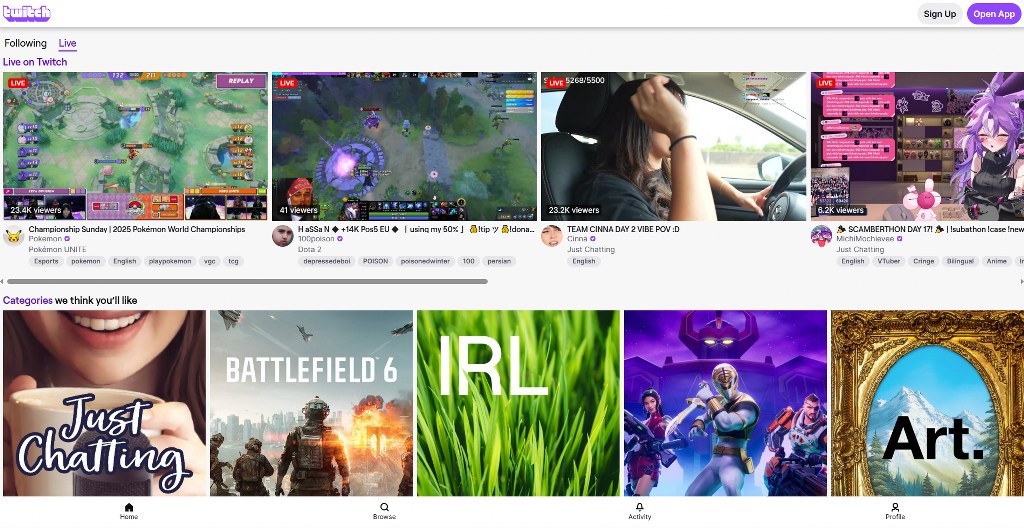Switch to the Following tab

pyautogui.click(x=25, y=43)
